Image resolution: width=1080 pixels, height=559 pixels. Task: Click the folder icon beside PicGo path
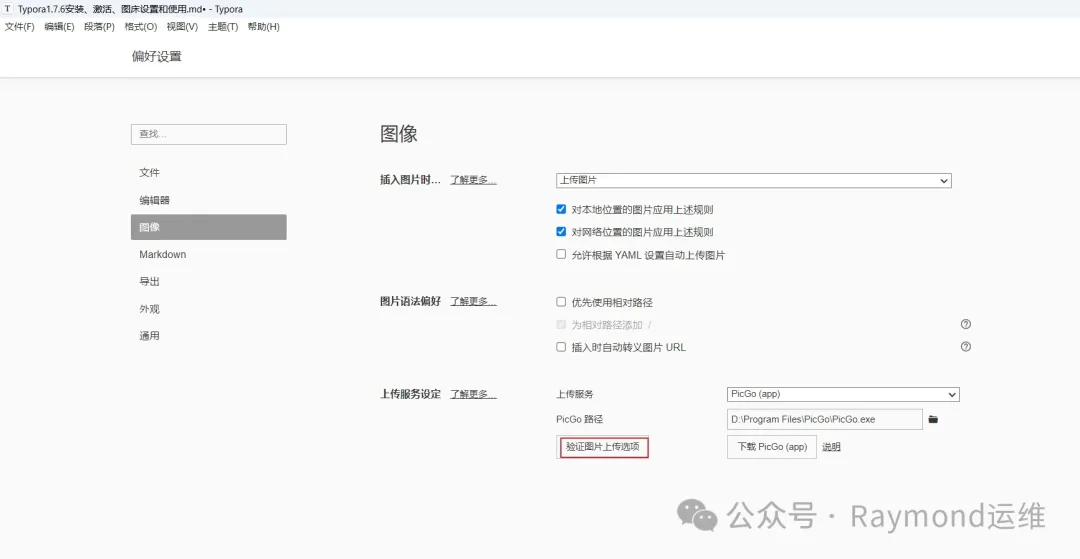pyautogui.click(x=933, y=419)
